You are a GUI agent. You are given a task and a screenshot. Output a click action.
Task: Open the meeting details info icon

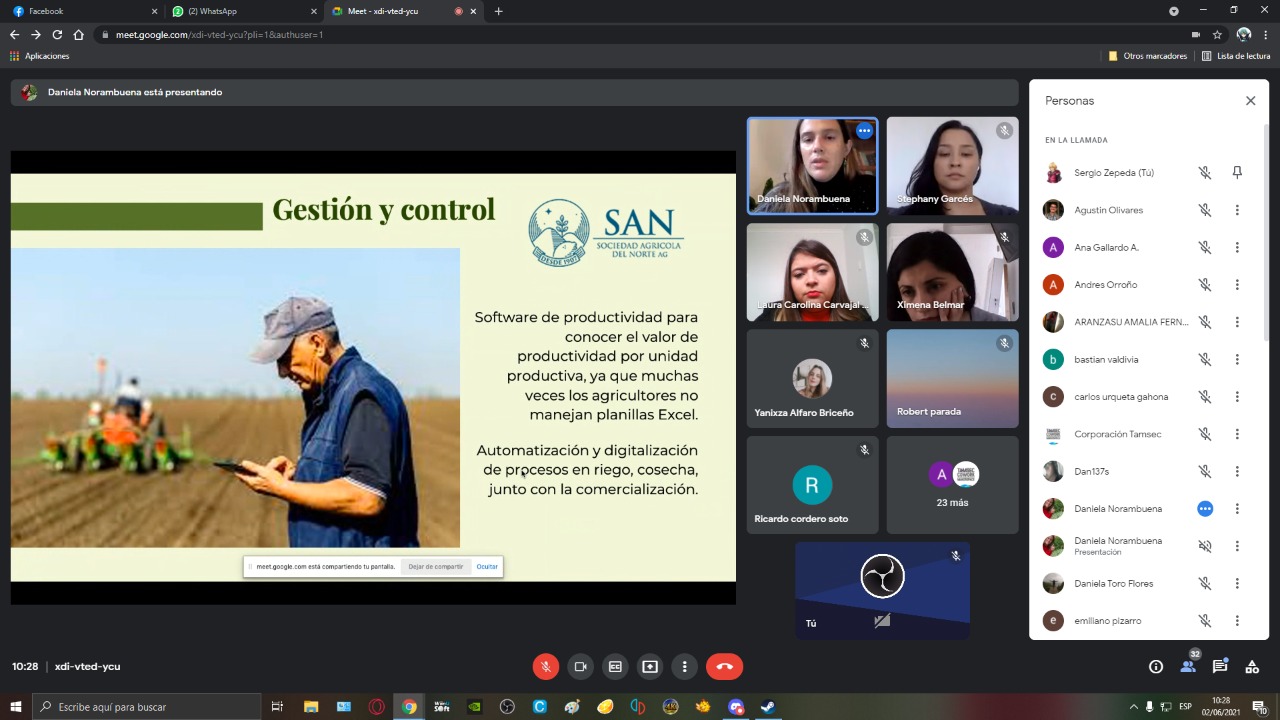[1156, 667]
